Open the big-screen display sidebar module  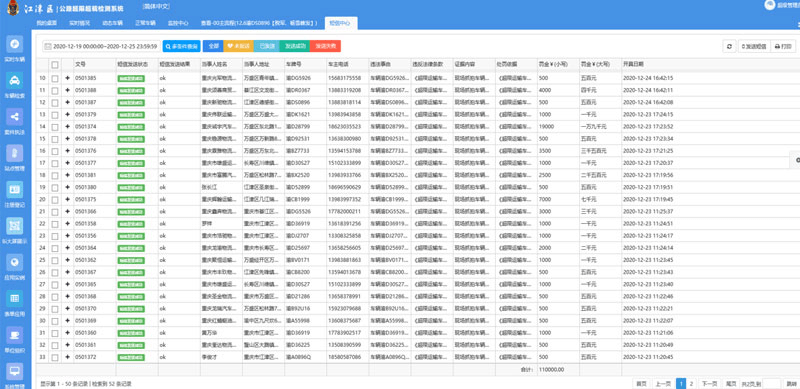(x=14, y=231)
